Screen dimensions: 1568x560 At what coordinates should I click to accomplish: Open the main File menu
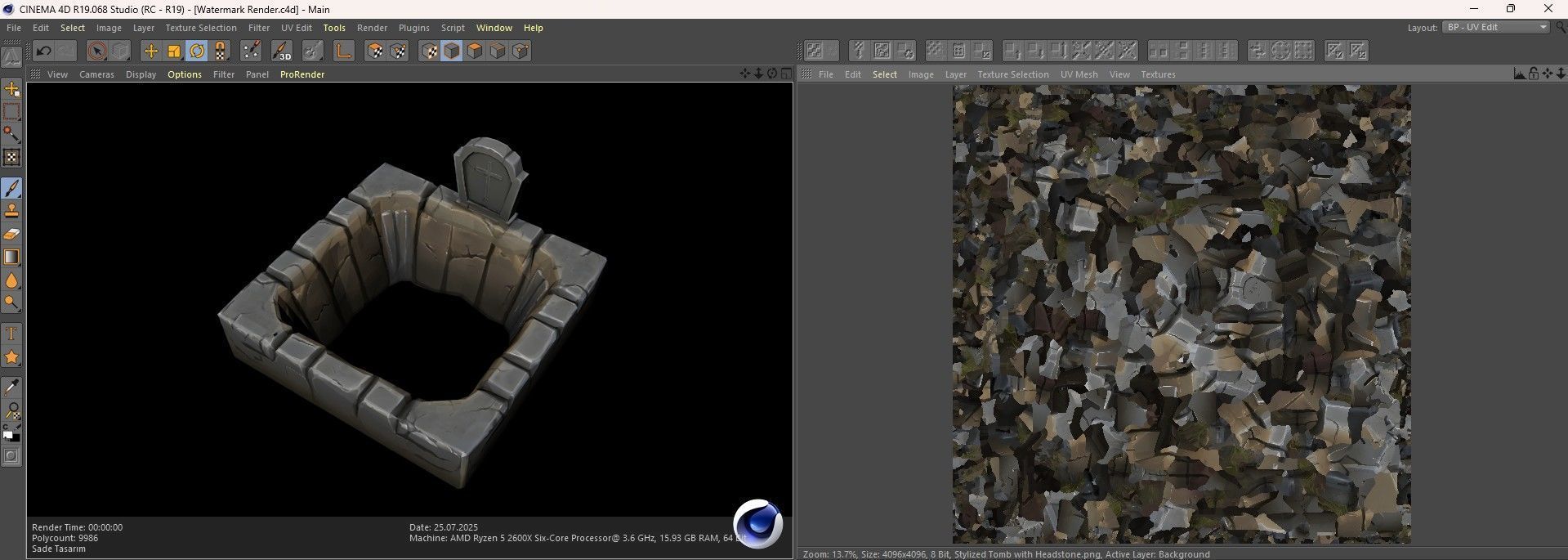pos(14,28)
